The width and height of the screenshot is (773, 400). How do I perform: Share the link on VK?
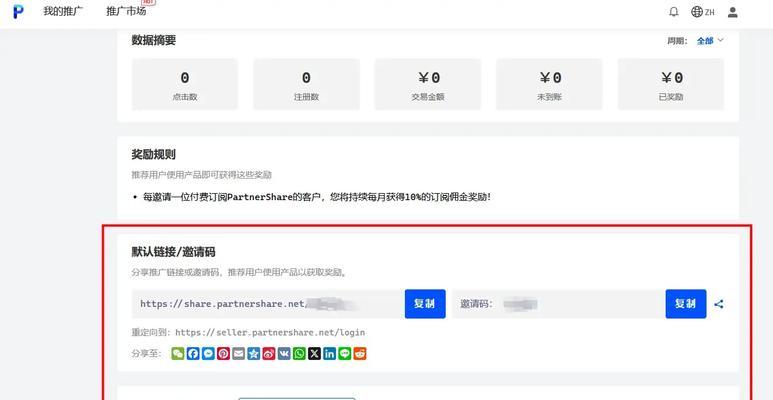pyautogui.click(x=284, y=354)
